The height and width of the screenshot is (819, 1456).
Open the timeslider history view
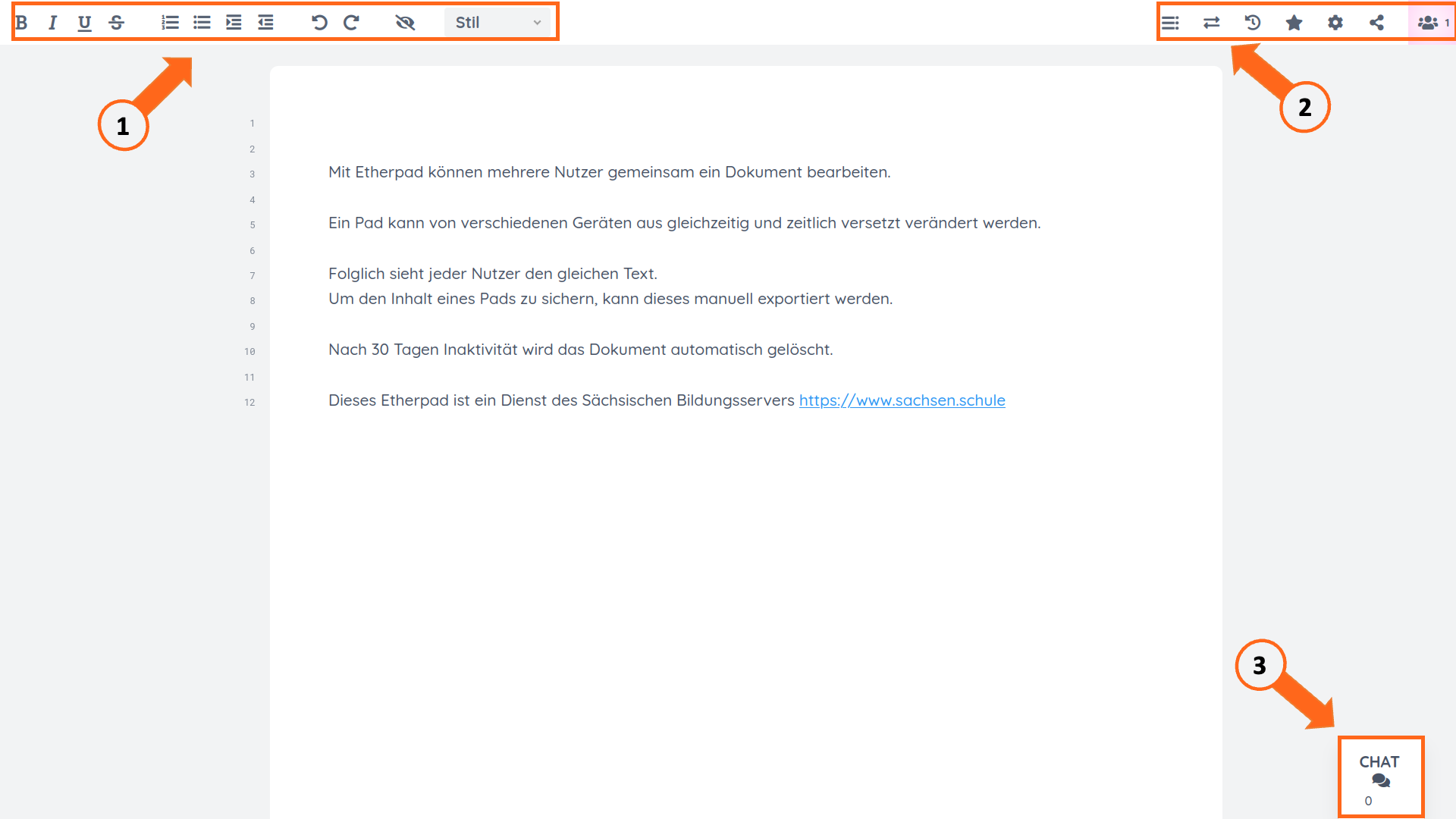[1253, 23]
